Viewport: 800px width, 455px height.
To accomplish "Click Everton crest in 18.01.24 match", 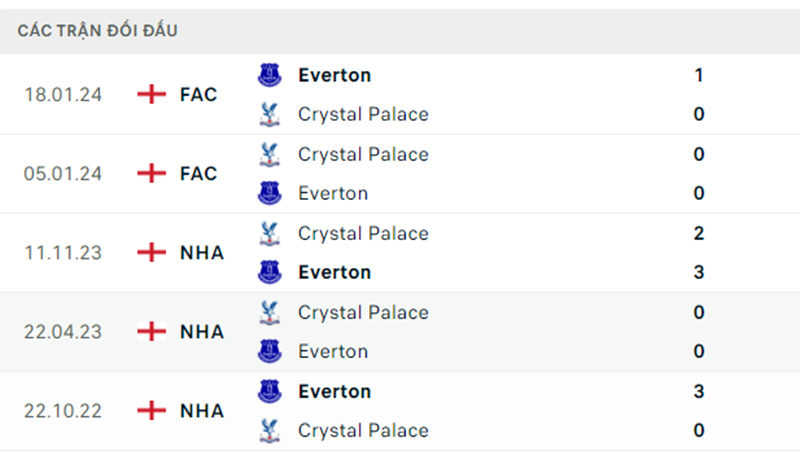I will tap(269, 75).
